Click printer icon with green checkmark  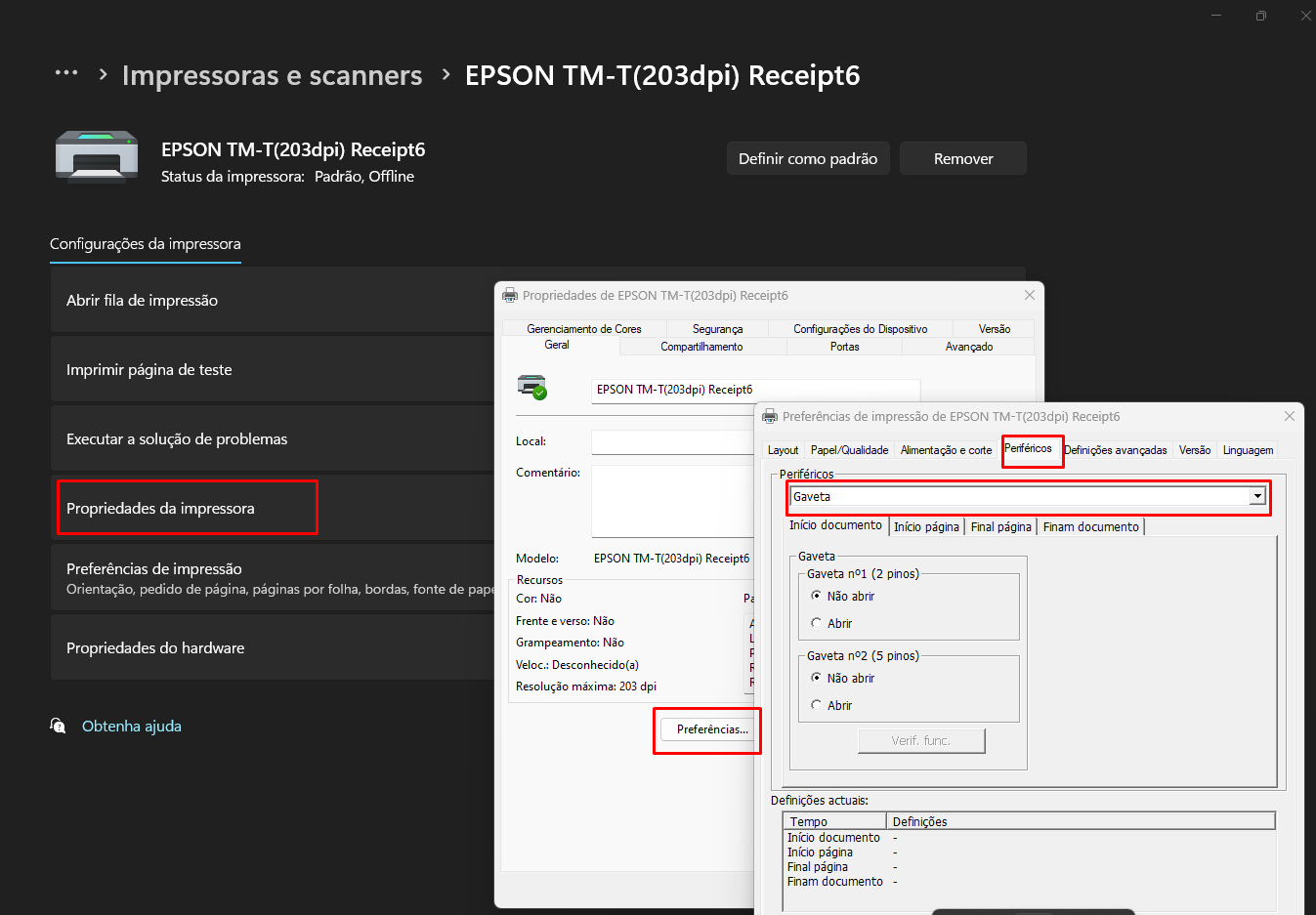pyautogui.click(x=531, y=388)
